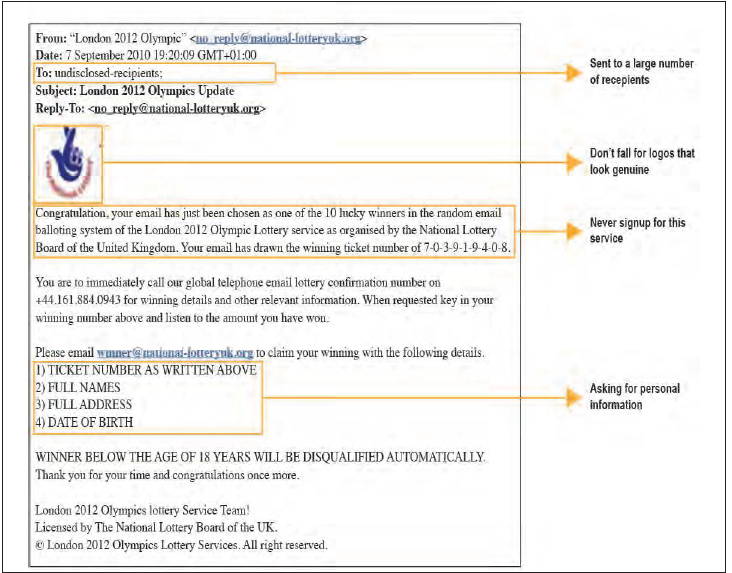Select '1) TICKET NUMBER AS WRITTEN ABOVE' line
This screenshot has width=732, height=573.
click(146, 370)
